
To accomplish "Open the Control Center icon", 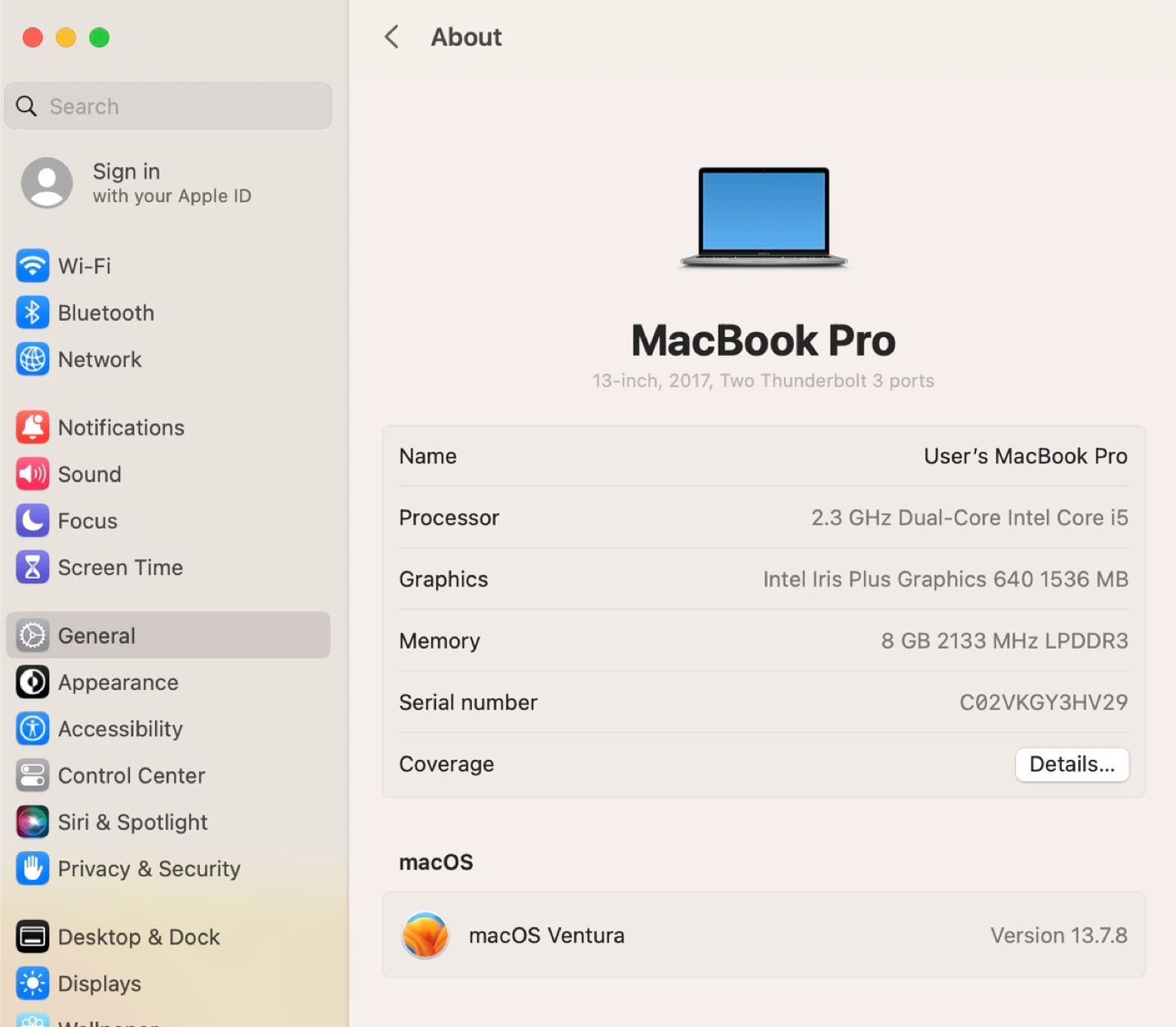I will [x=33, y=776].
